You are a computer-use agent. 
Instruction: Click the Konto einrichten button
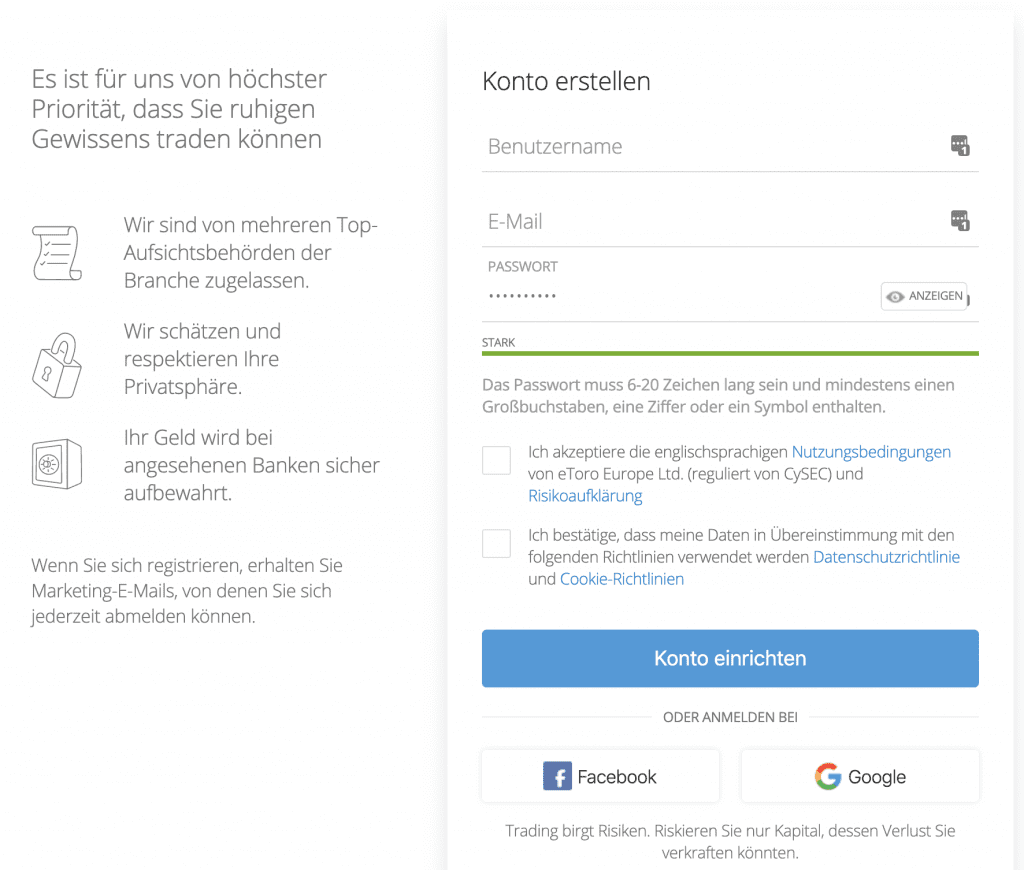pos(730,658)
